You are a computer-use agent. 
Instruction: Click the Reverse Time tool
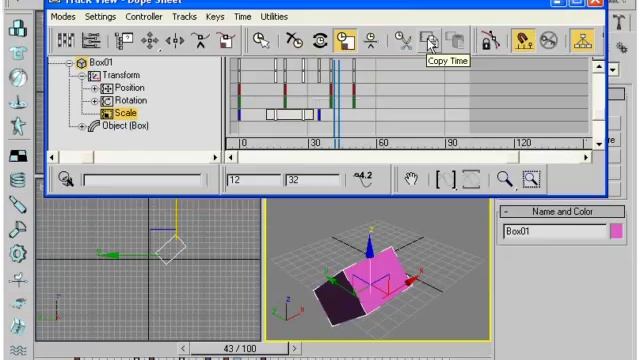tap(320, 40)
